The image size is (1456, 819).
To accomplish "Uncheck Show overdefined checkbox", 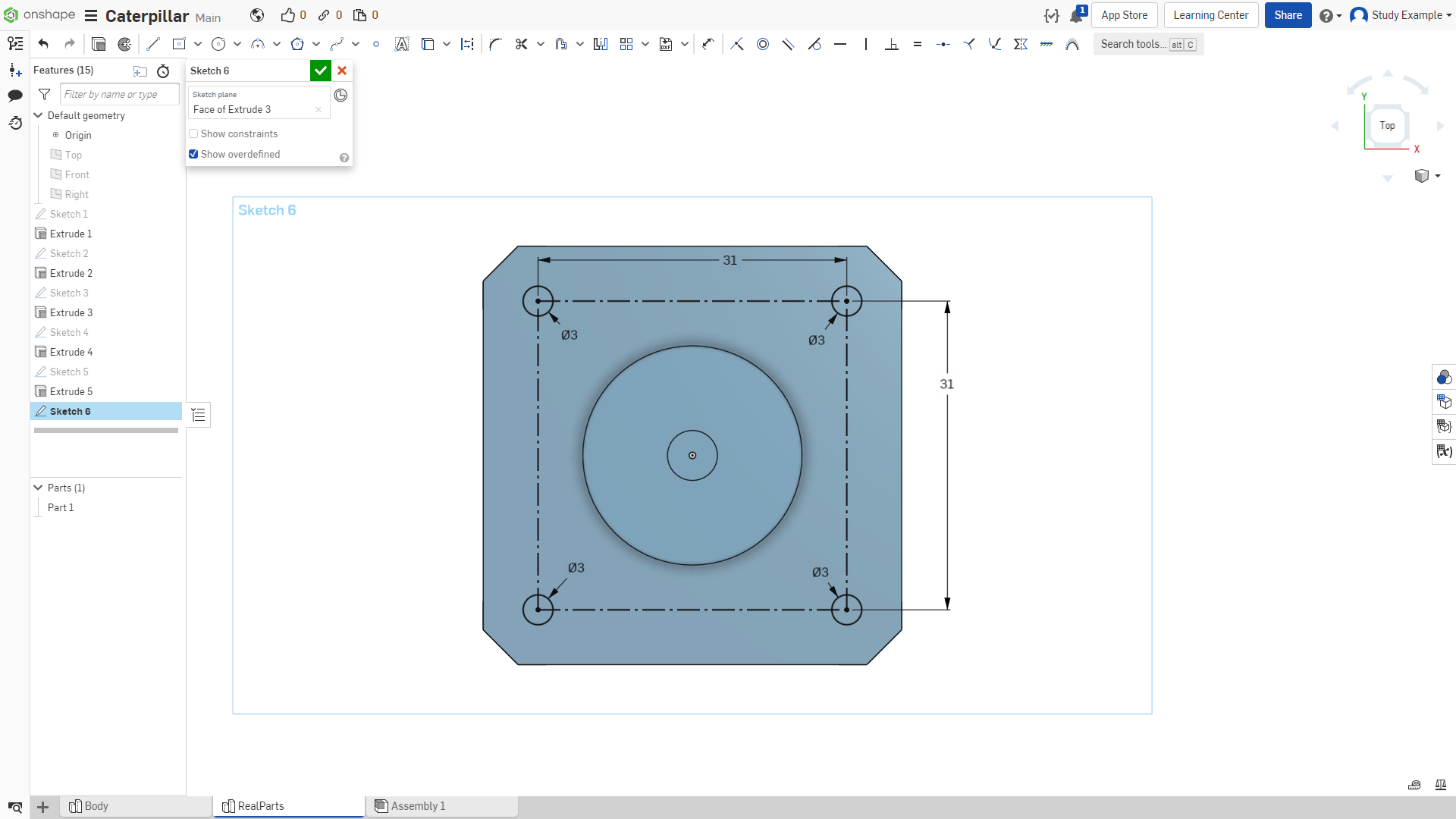I will (x=193, y=154).
